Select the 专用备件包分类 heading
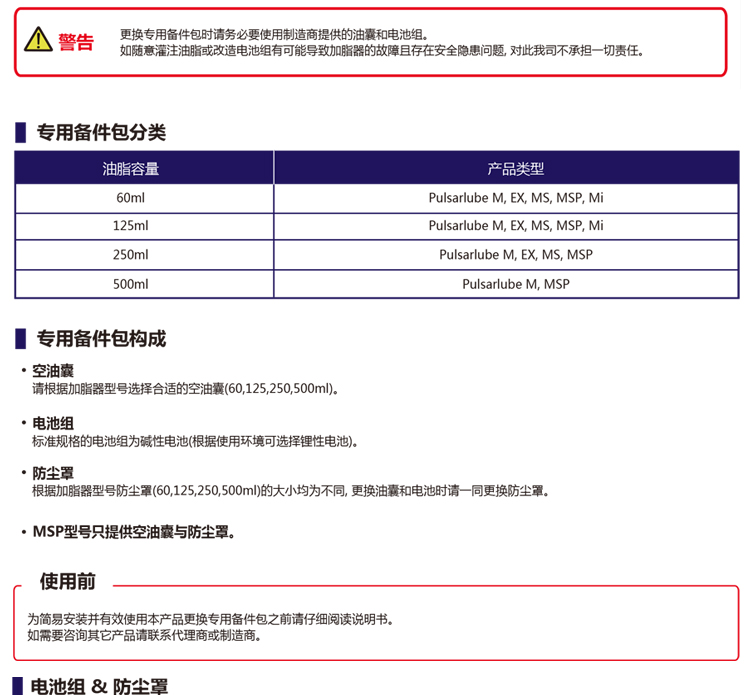 (101, 132)
